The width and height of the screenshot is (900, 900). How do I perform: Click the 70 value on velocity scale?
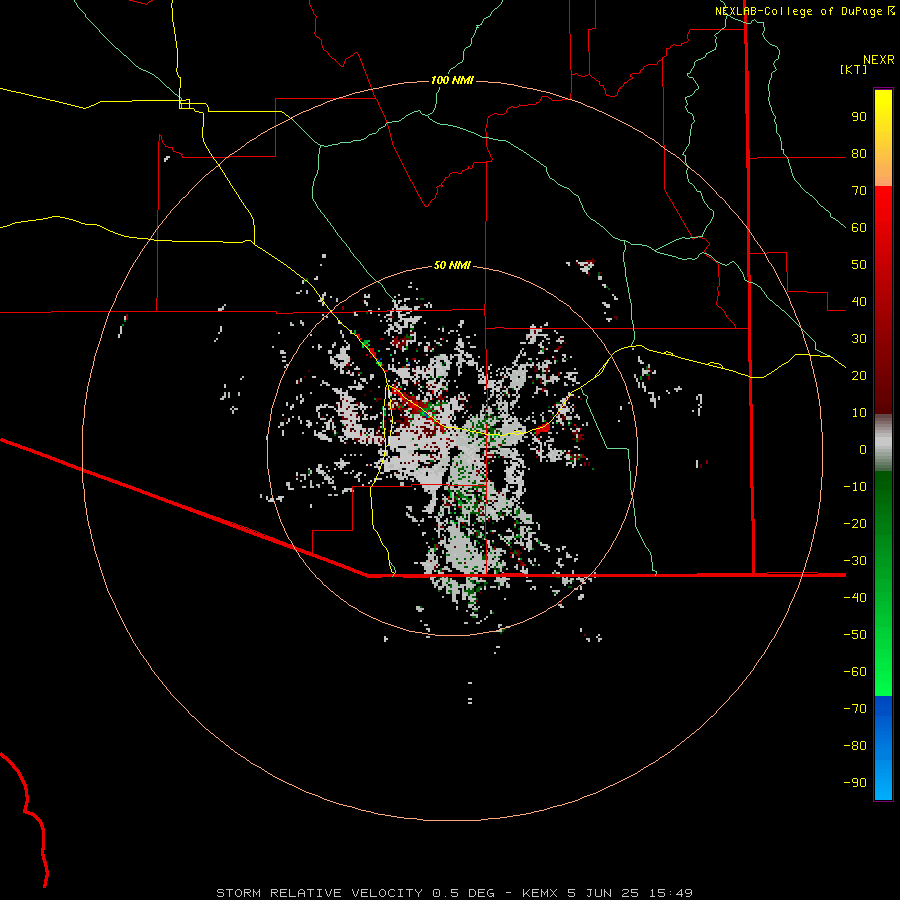(x=859, y=191)
